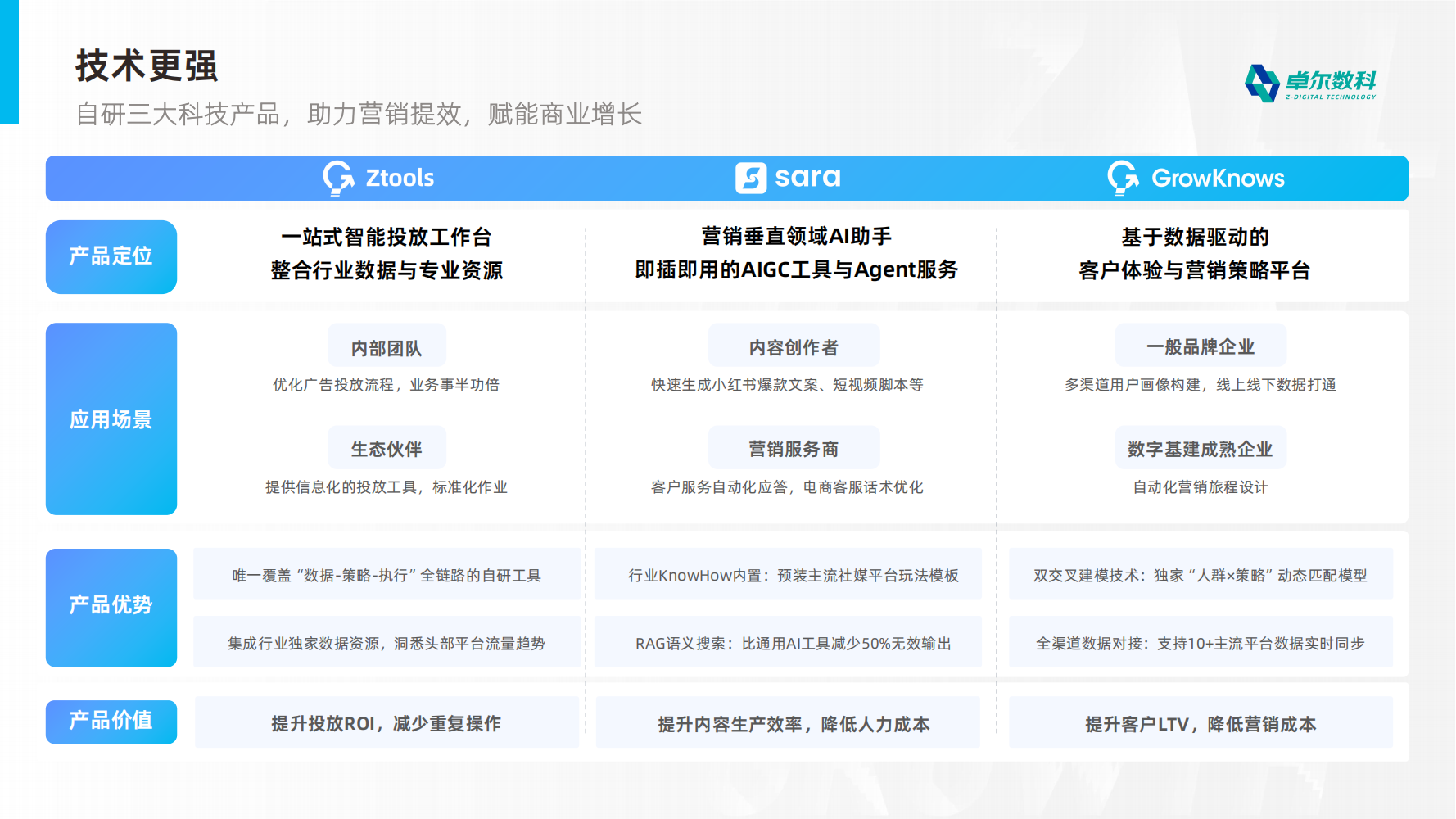Select the GrowKnows column header text
This screenshot has height=819, width=1456.
pyautogui.click(x=1218, y=178)
